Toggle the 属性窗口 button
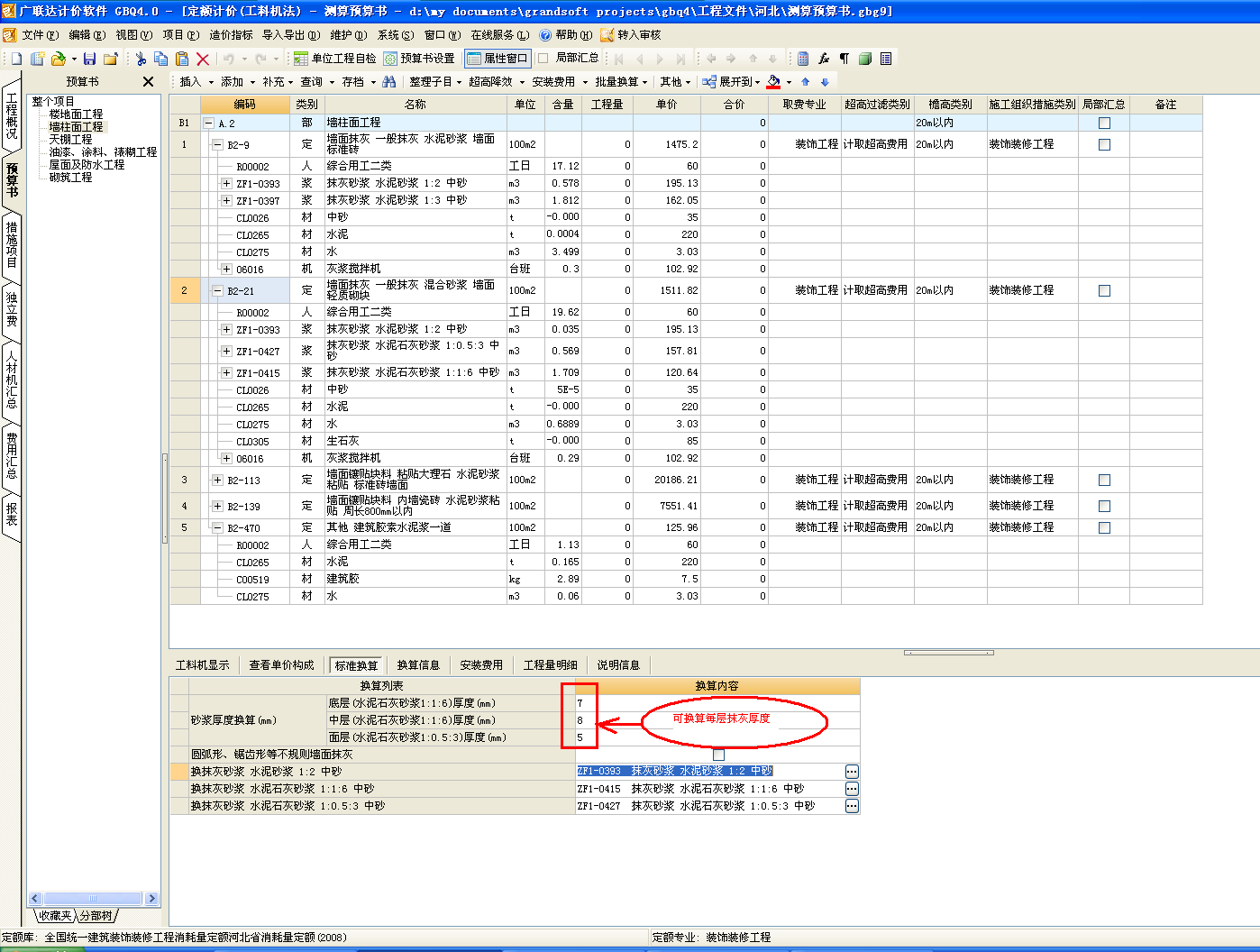The image size is (1260, 952). tap(498, 59)
